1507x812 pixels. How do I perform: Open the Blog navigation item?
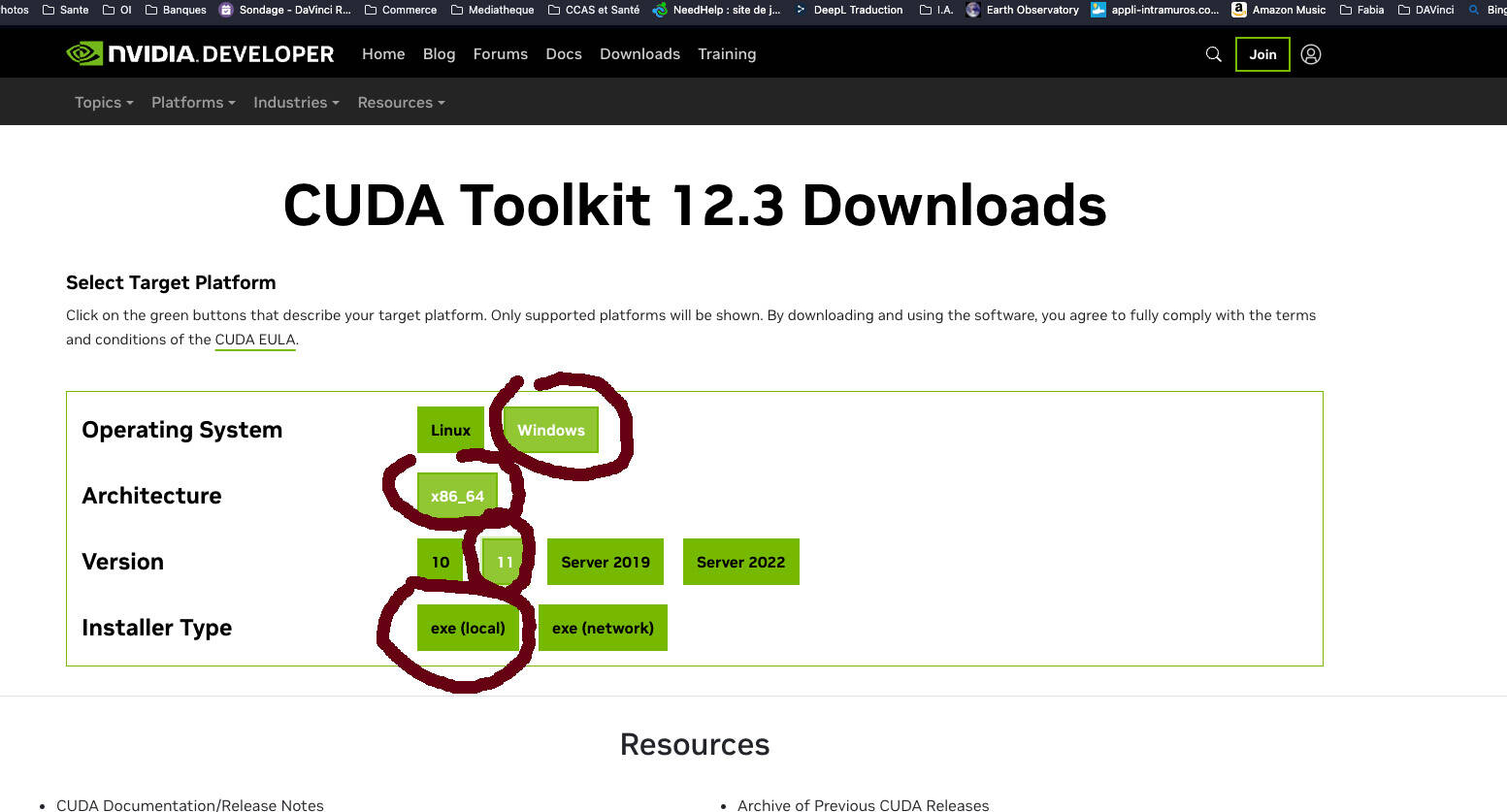(439, 54)
